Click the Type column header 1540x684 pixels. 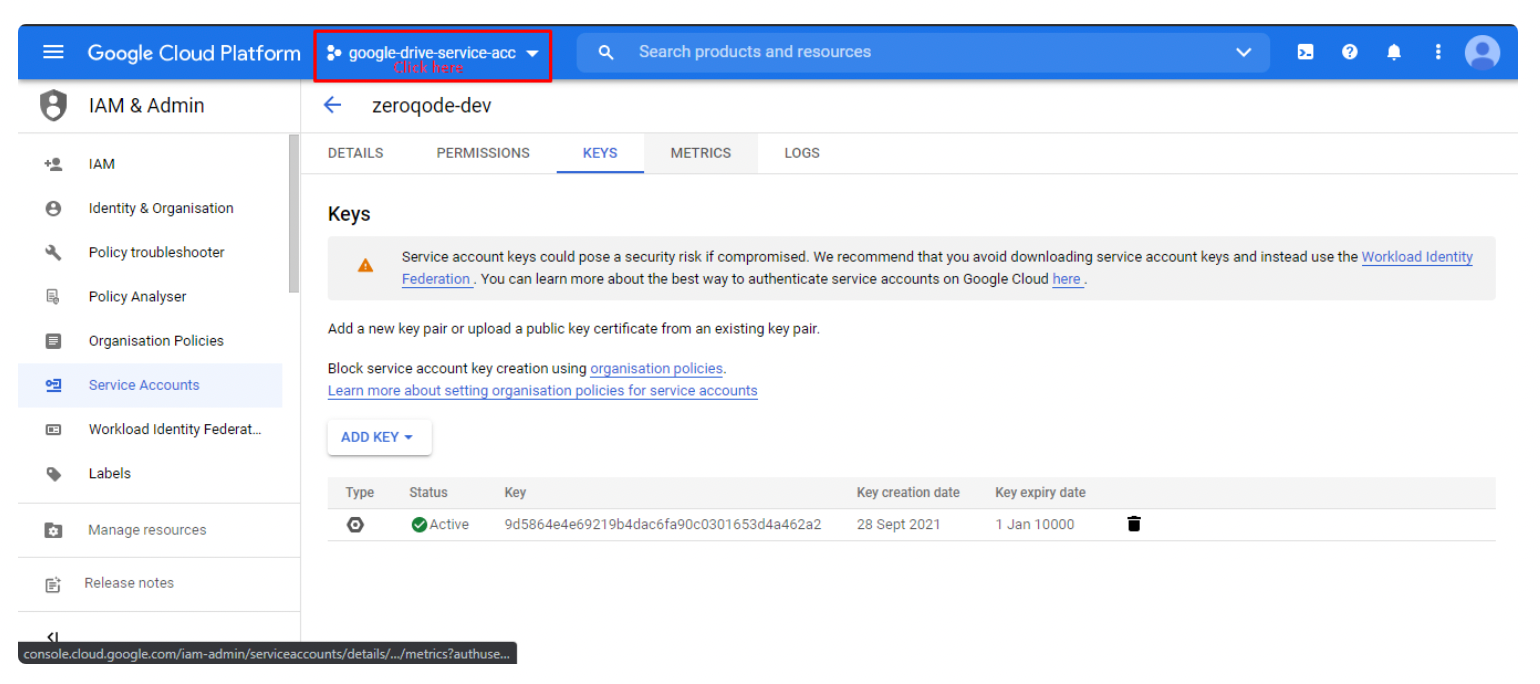tap(360, 493)
